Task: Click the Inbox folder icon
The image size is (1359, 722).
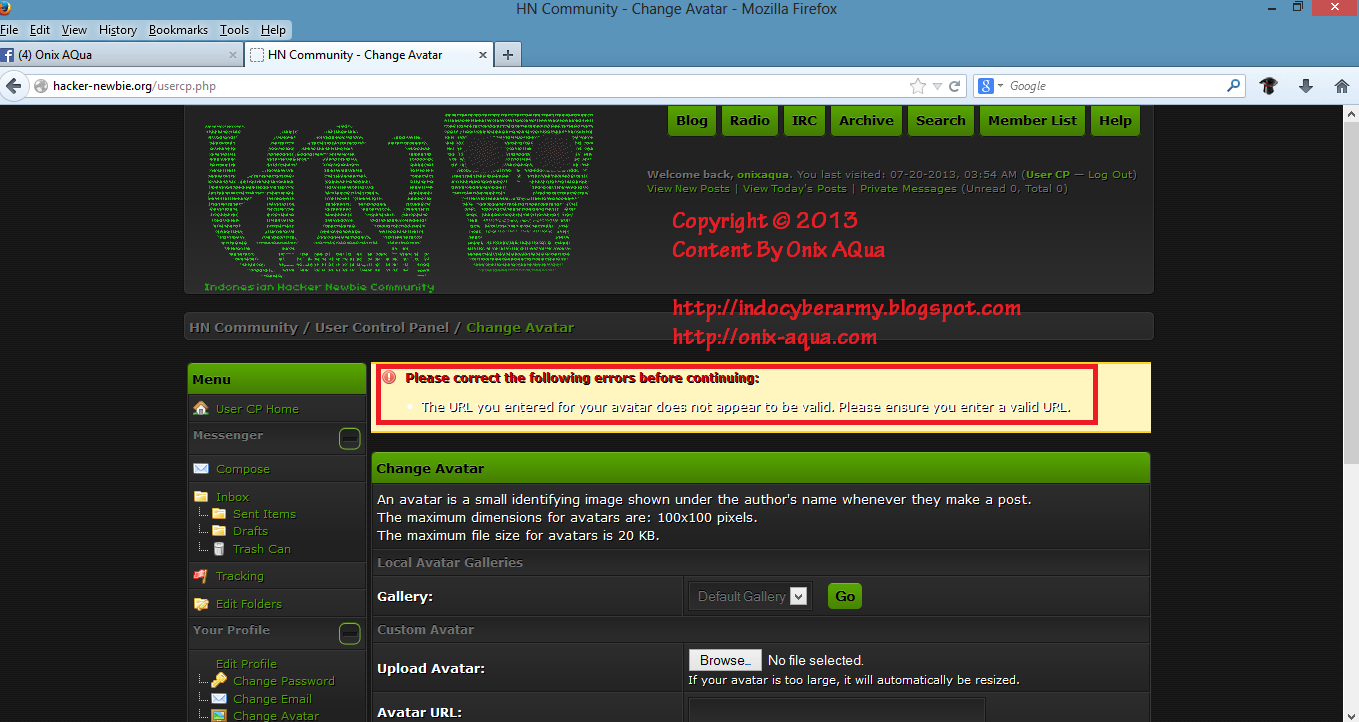Action: point(201,496)
